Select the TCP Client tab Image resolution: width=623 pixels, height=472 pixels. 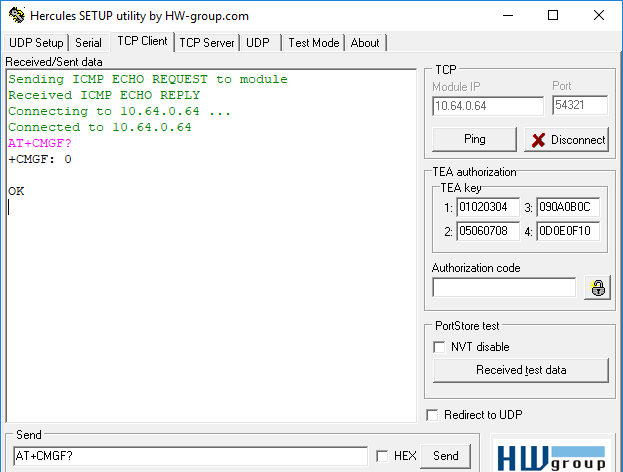click(x=142, y=41)
